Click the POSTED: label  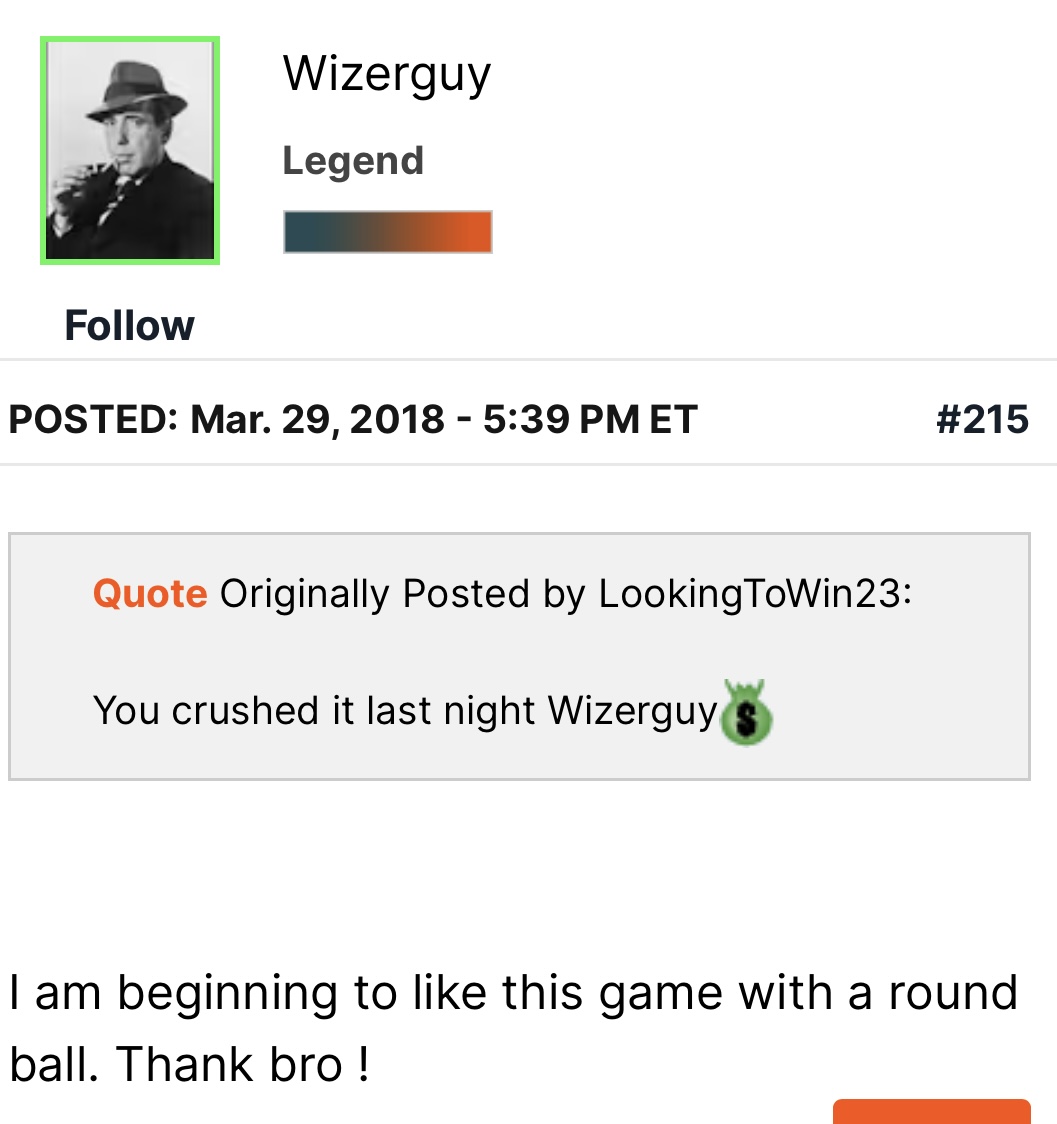[92, 419]
